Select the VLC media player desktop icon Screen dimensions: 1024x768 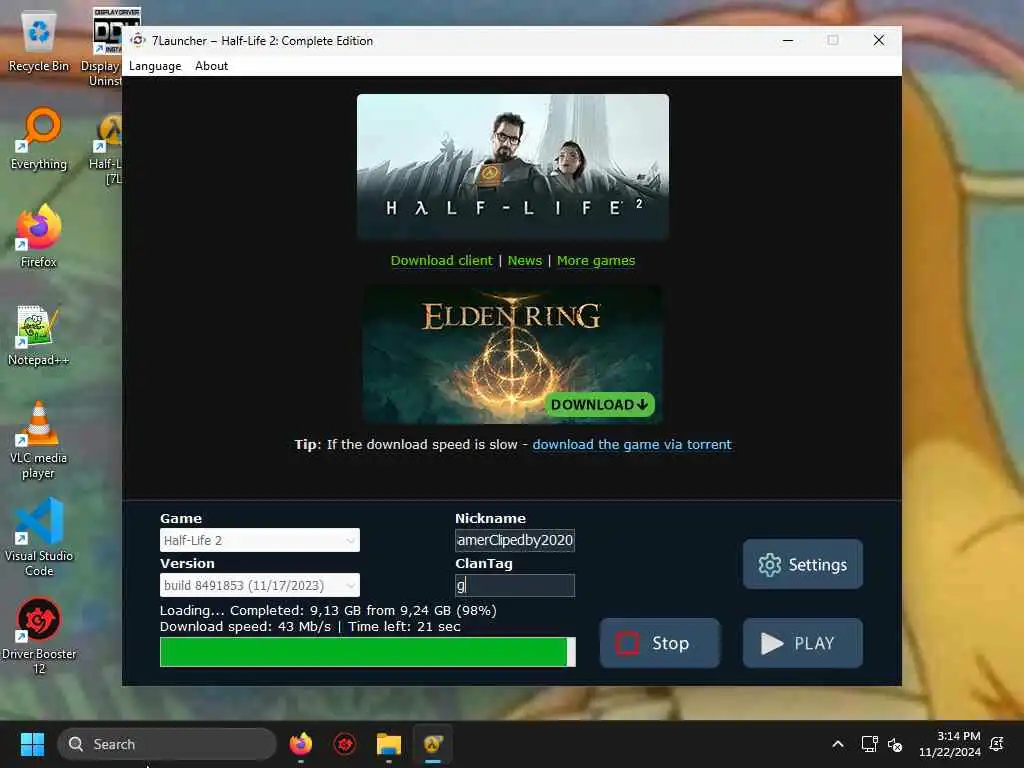click(39, 441)
